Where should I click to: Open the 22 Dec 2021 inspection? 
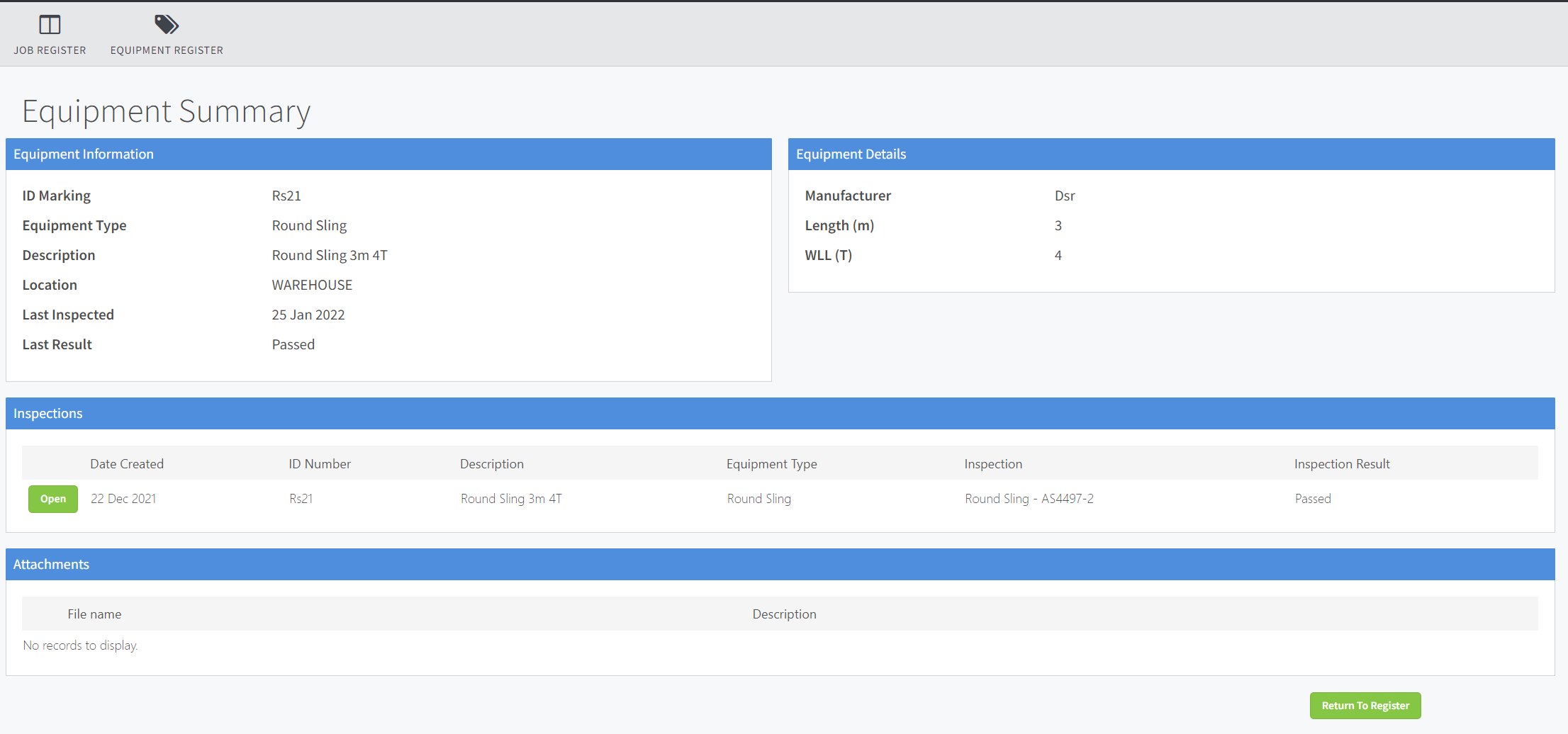(53, 499)
